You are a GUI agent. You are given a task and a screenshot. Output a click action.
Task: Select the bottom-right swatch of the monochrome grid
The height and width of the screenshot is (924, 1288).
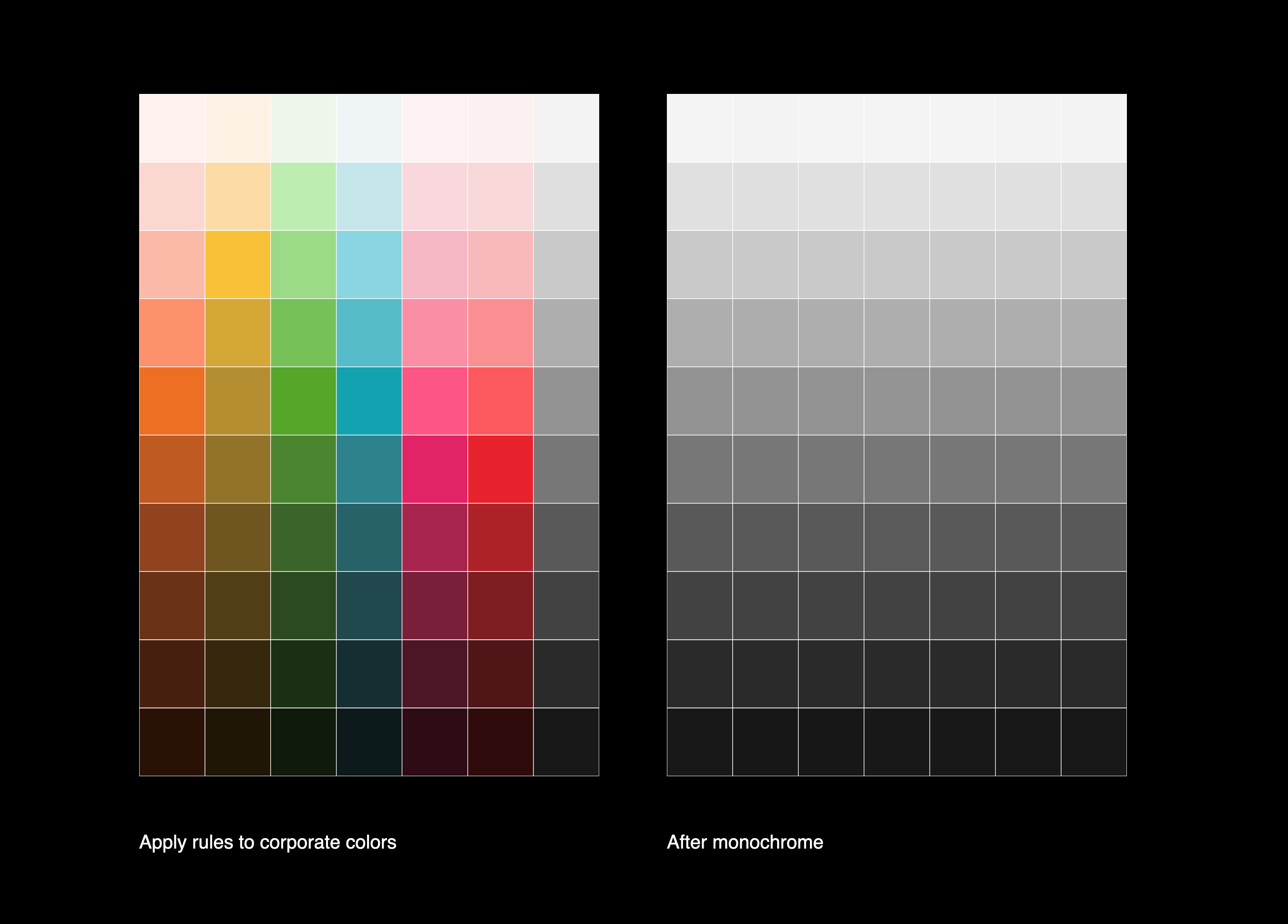pos(1094,742)
